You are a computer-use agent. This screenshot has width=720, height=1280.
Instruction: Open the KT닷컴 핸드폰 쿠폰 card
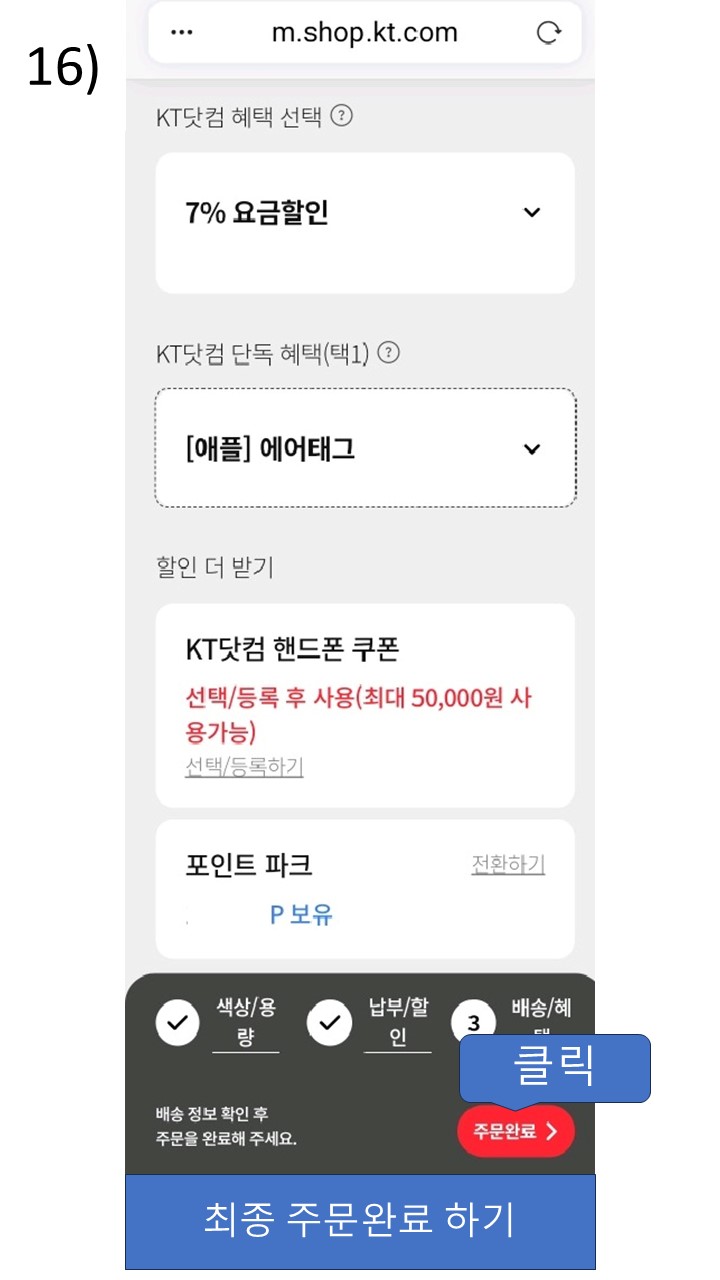click(365, 705)
